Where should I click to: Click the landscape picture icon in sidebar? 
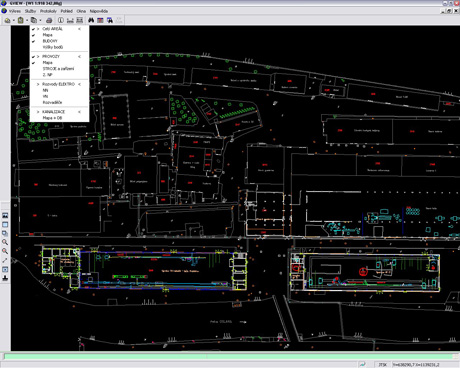click(5, 216)
